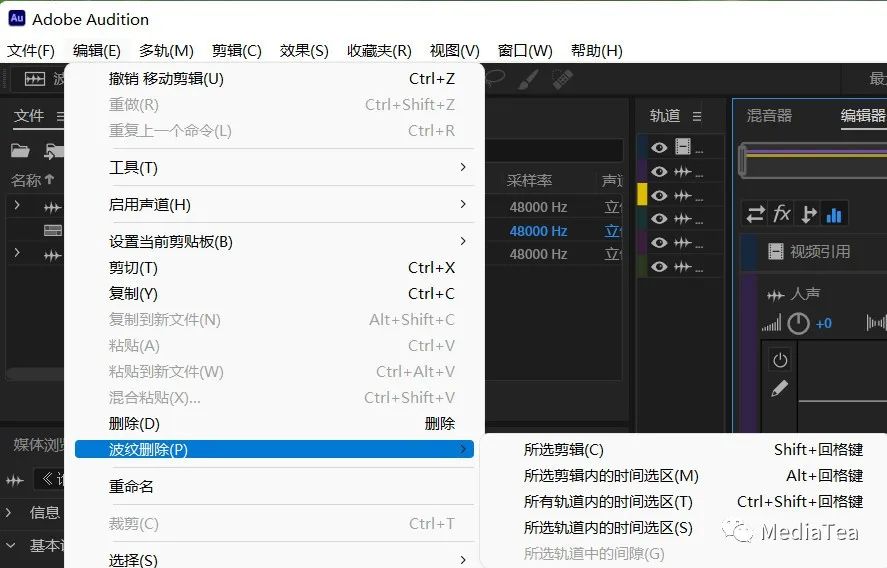Select the 波纹删除(P) menu entry

coord(274,449)
